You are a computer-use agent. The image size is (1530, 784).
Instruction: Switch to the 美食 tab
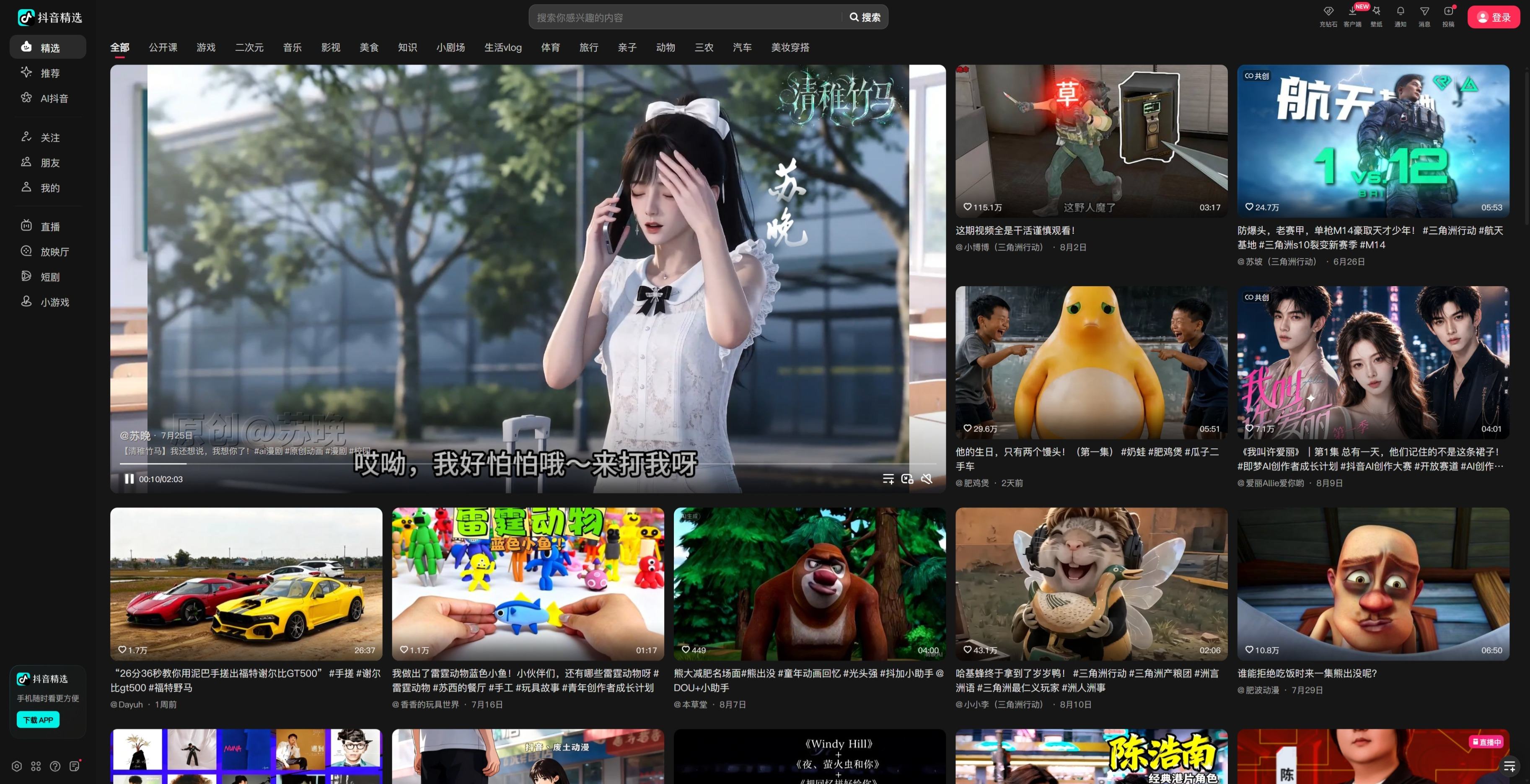coord(369,47)
